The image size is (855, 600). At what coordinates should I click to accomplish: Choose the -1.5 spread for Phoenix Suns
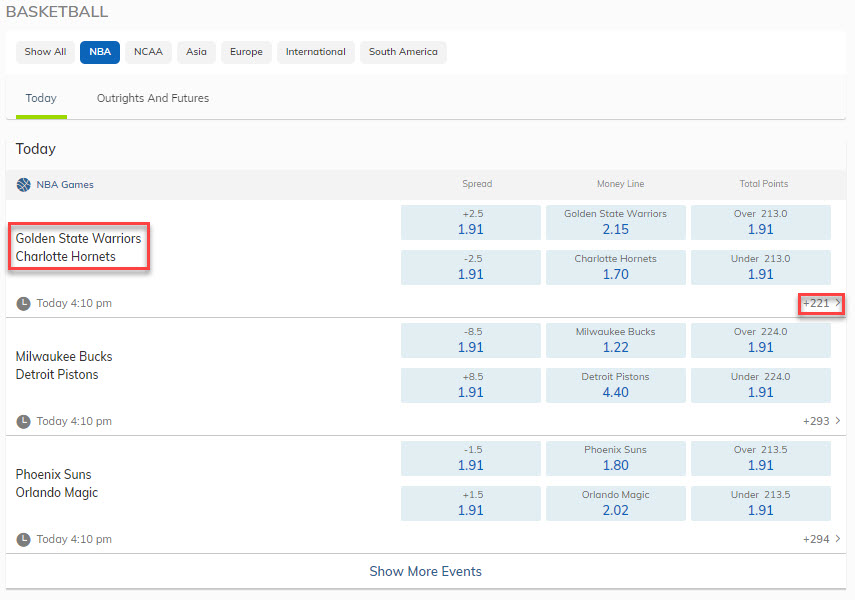(x=470, y=458)
